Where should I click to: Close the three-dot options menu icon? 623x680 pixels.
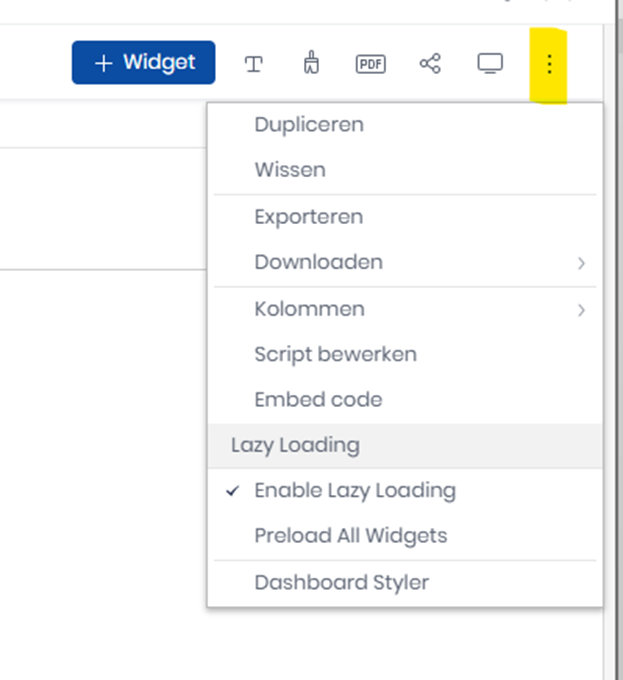tap(549, 64)
